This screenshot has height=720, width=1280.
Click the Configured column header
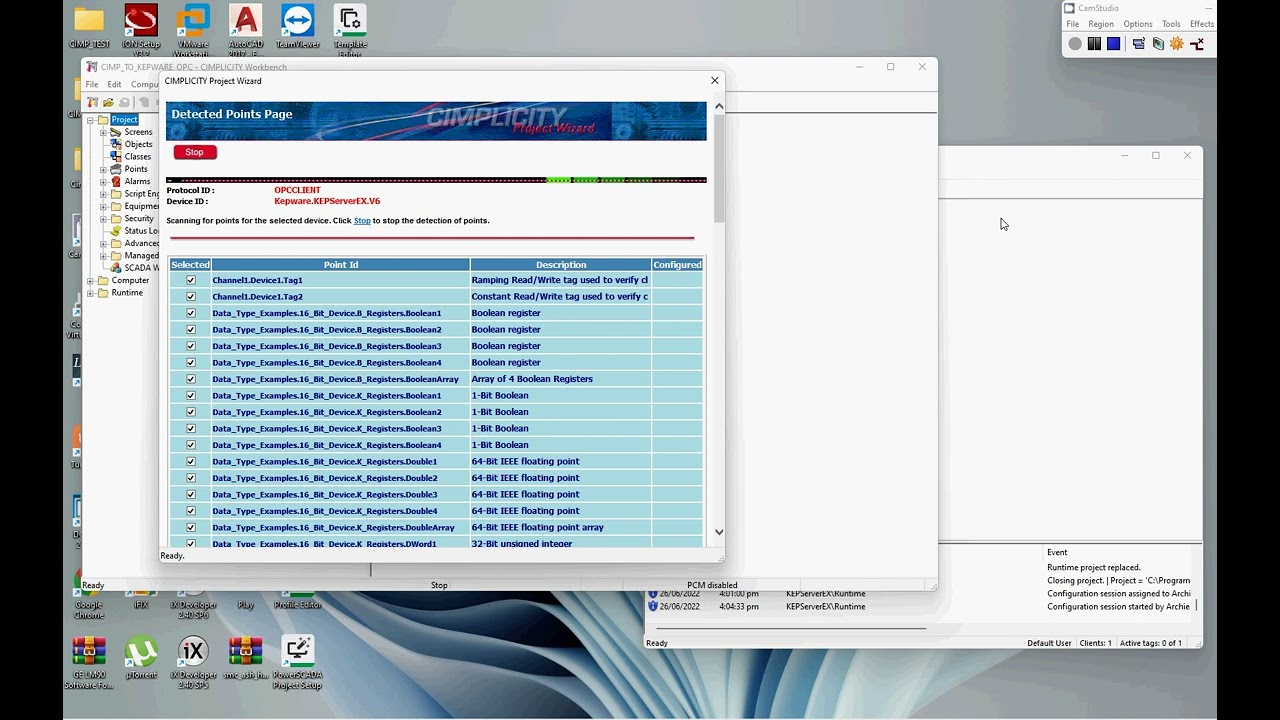[678, 265]
